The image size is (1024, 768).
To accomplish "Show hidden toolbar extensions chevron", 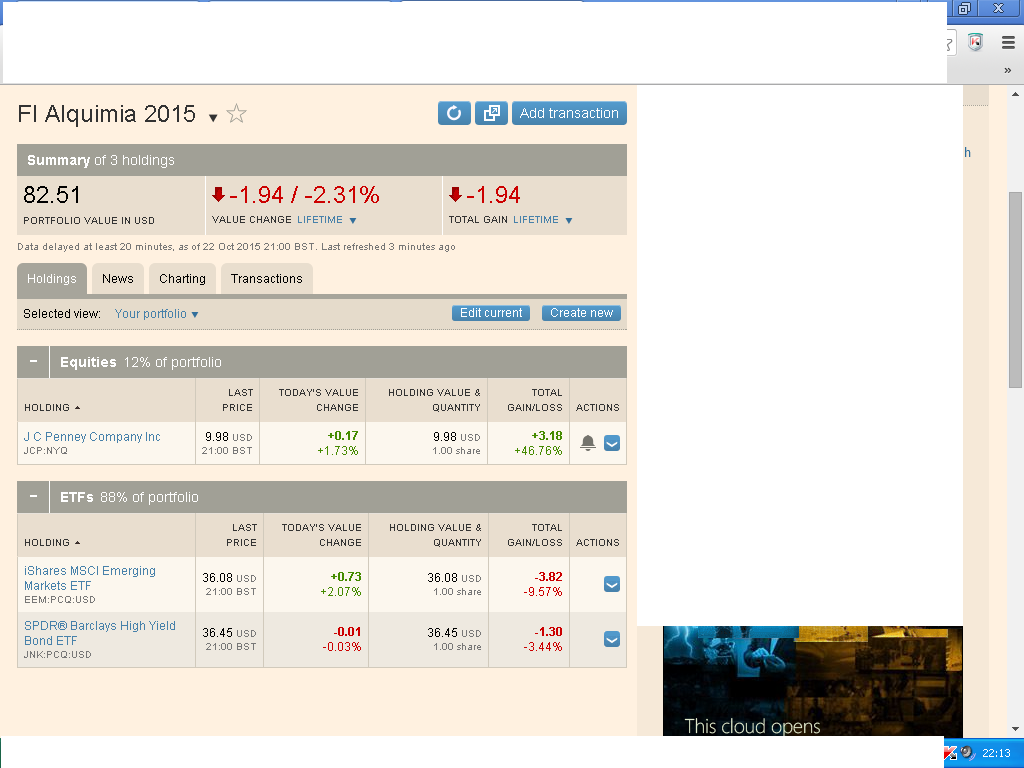I will coord(1008,70).
